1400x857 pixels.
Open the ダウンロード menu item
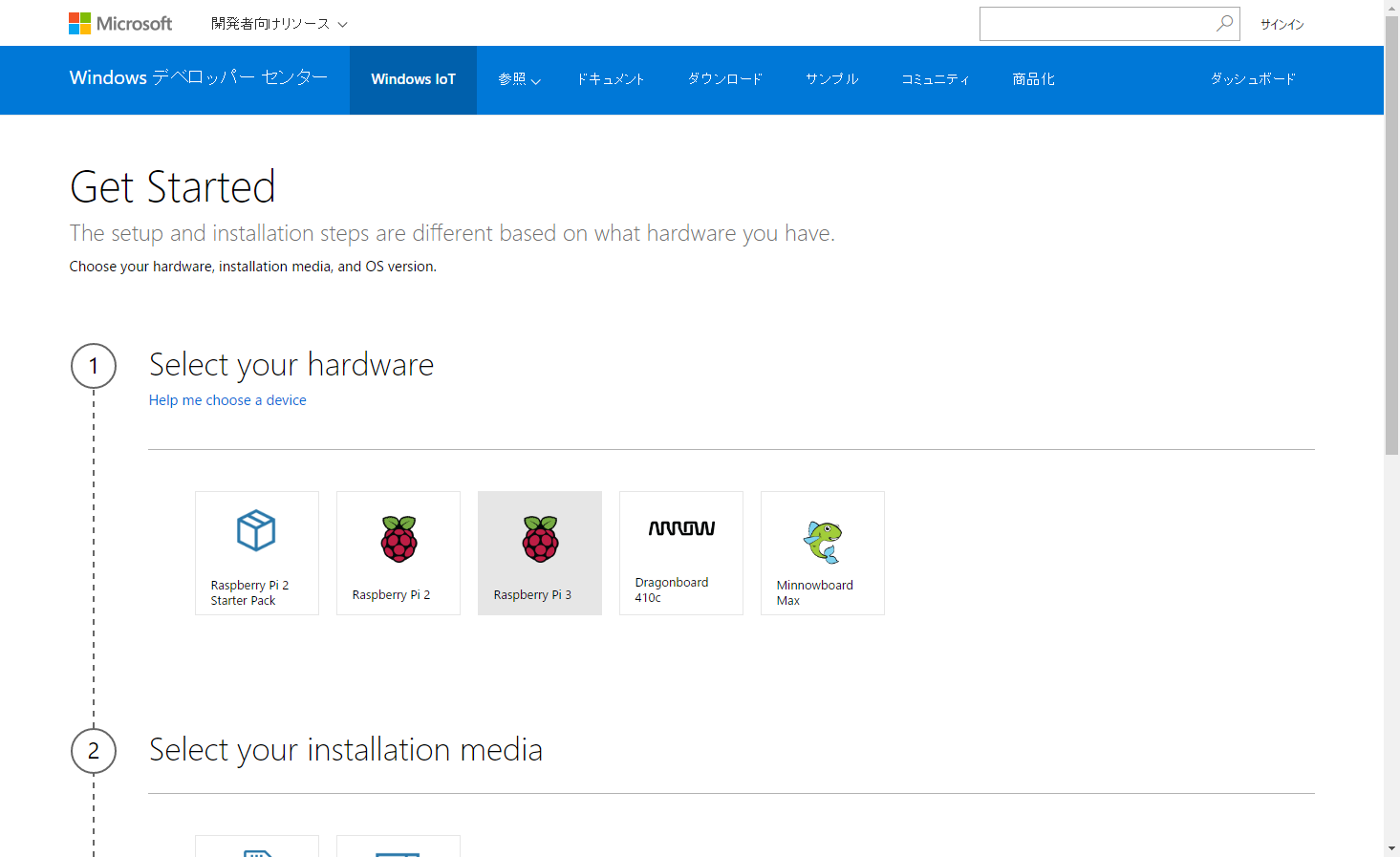click(725, 79)
